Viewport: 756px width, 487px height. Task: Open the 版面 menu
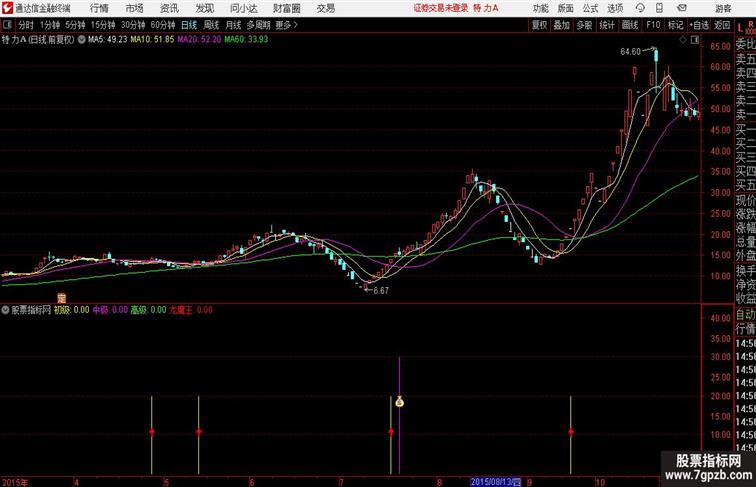(566, 8)
